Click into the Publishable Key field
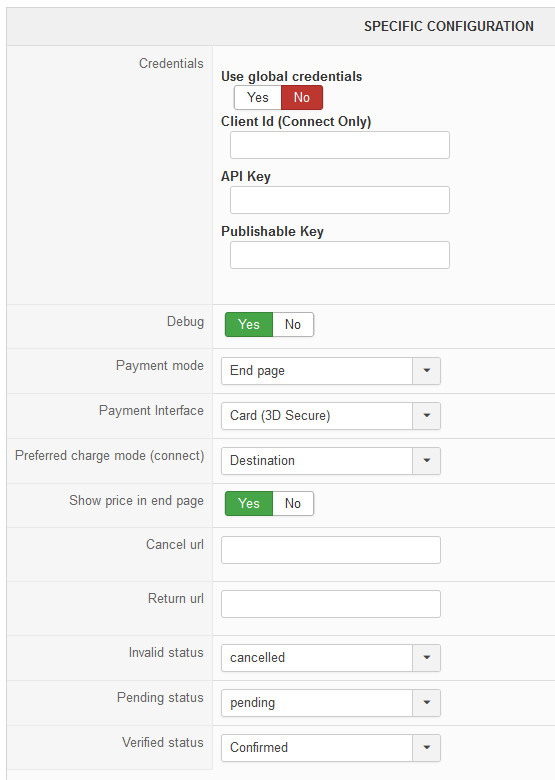 tap(340, 255)
